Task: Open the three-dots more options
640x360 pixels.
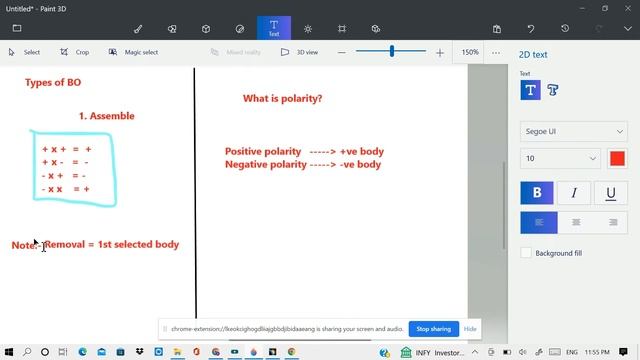Action: (496, 53)
